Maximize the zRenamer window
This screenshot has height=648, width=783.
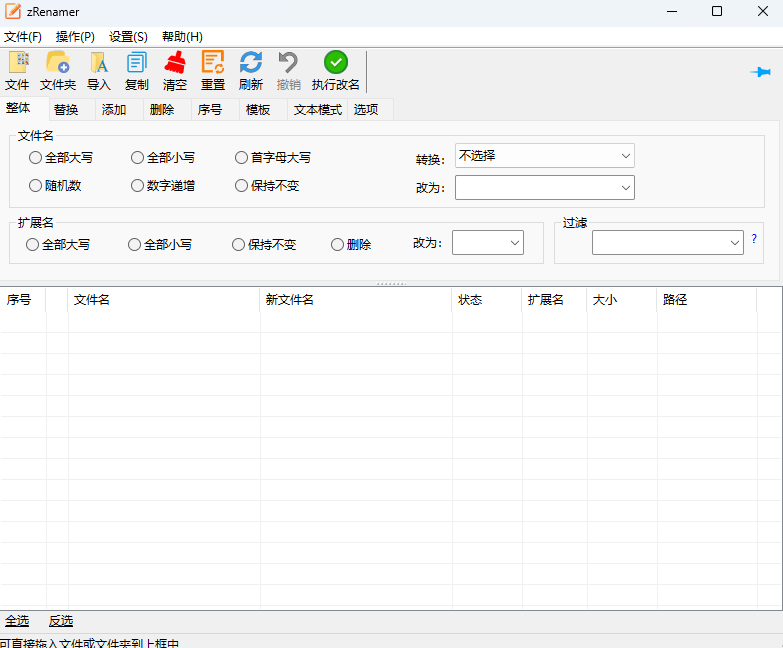coord(717,11)
